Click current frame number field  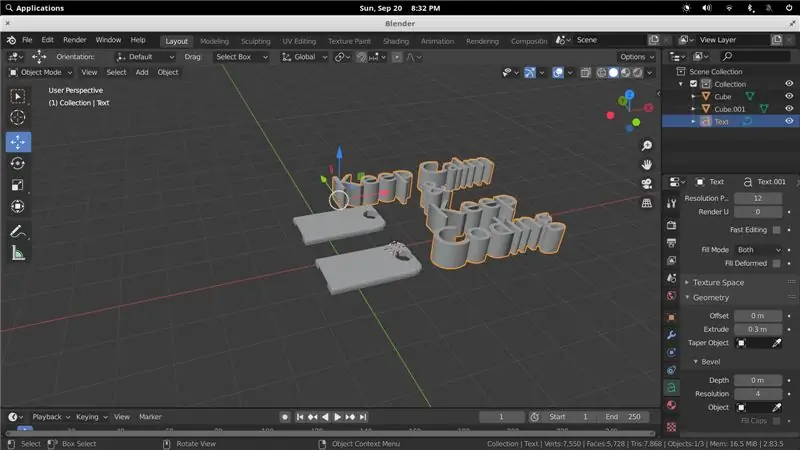(502, 417)
